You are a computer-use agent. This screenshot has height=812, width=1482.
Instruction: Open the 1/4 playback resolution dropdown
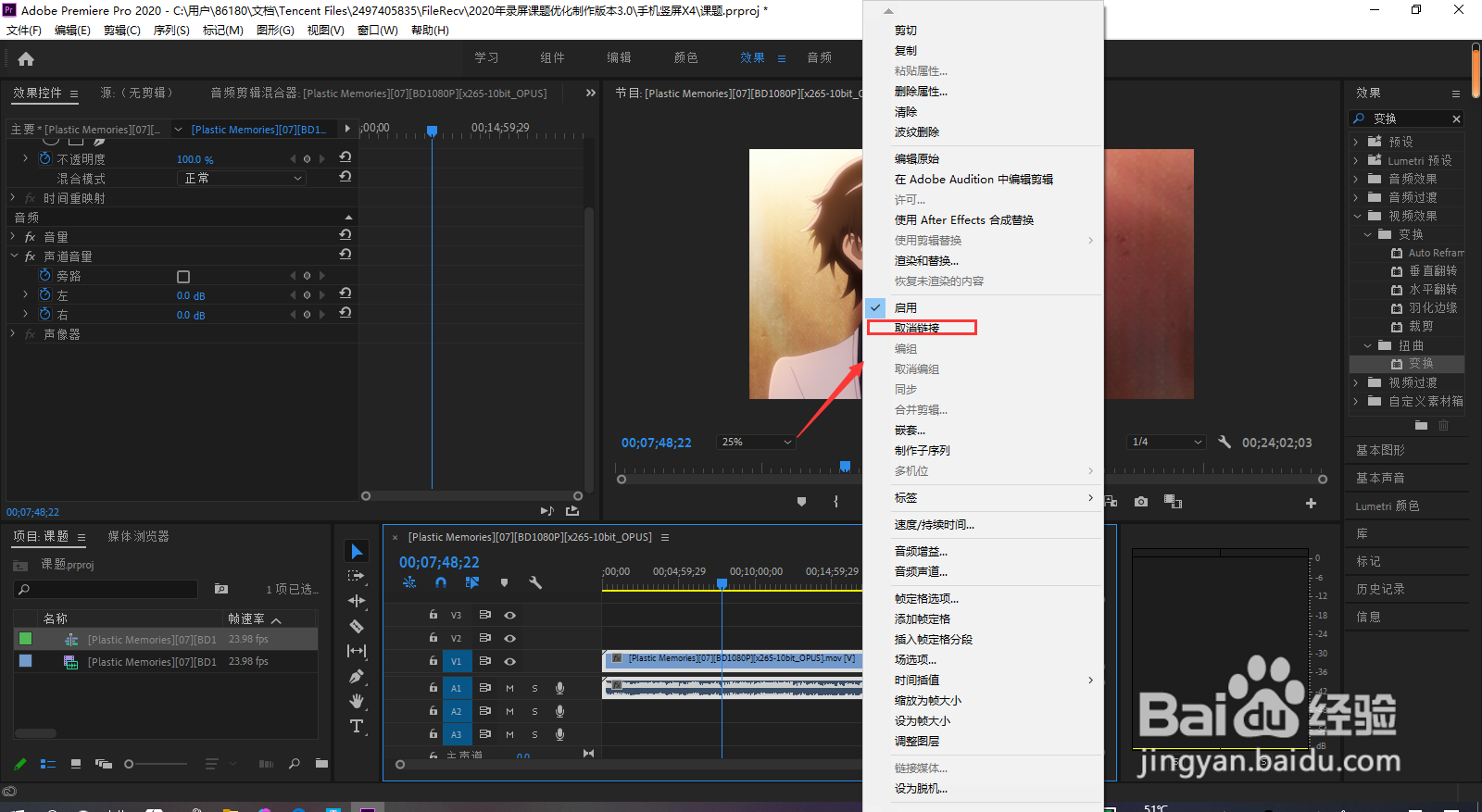pyautogui.click(x=1166, y=442)
